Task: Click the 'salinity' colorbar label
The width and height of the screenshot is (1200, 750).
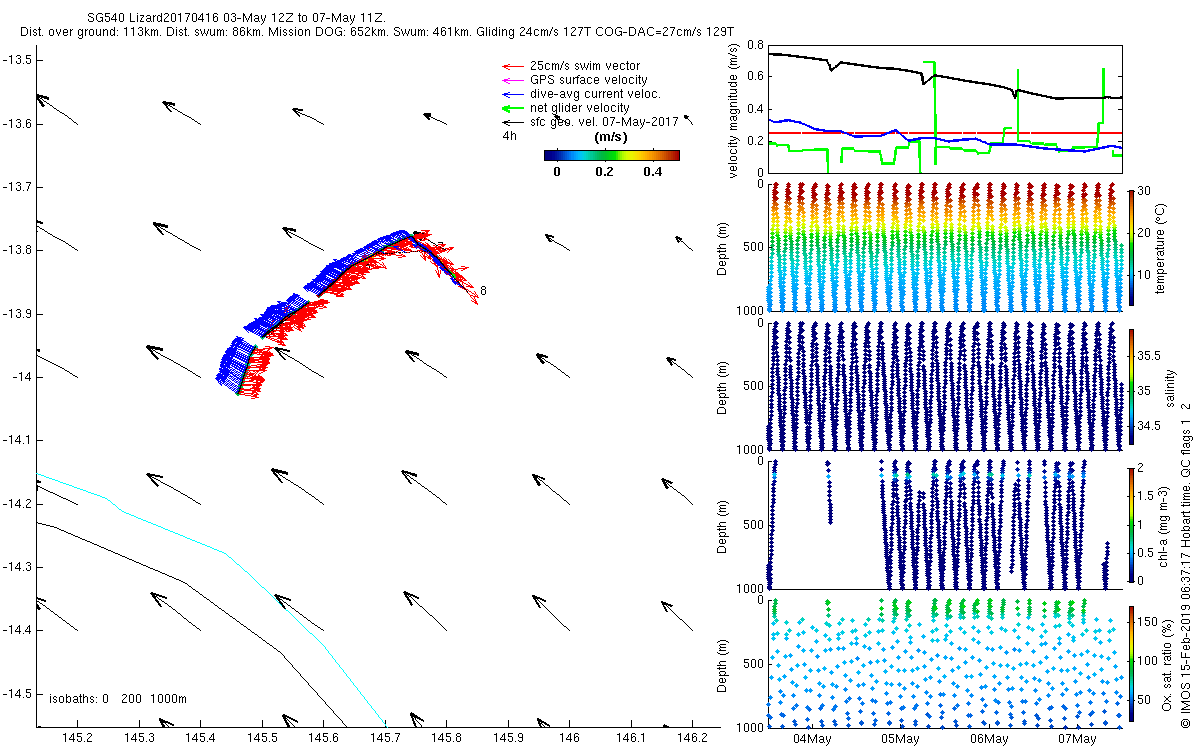Action: coord(1170,387)
